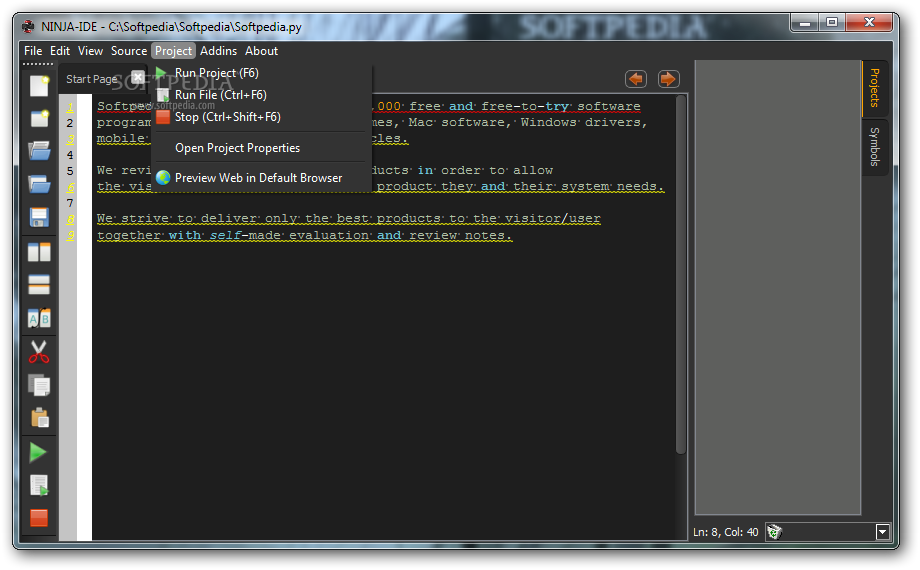920x570 pixels.
Task: Click the Open Project folder icon
Action: pos(39,184)
